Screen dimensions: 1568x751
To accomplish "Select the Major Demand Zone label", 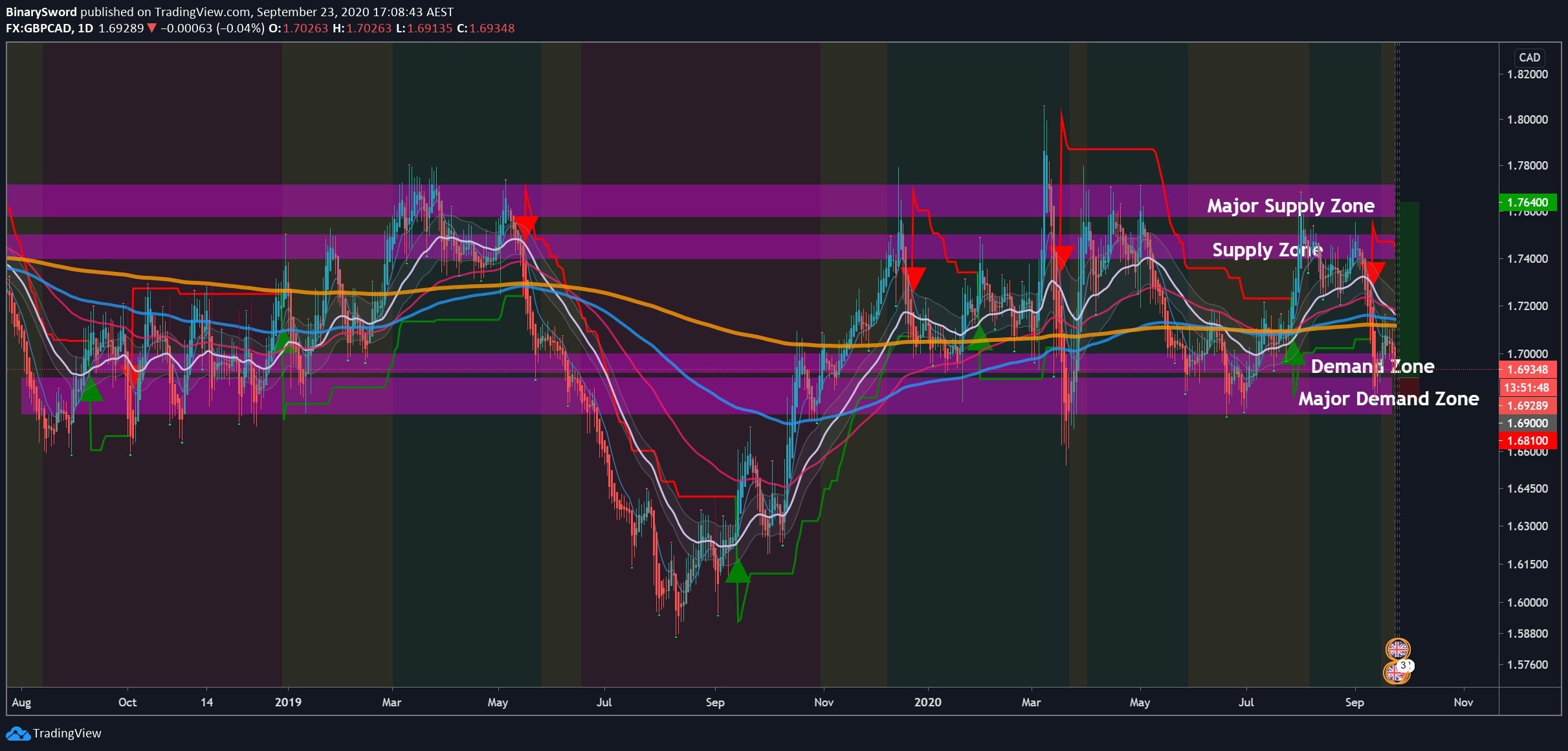I will click(x=1389, y=399).
